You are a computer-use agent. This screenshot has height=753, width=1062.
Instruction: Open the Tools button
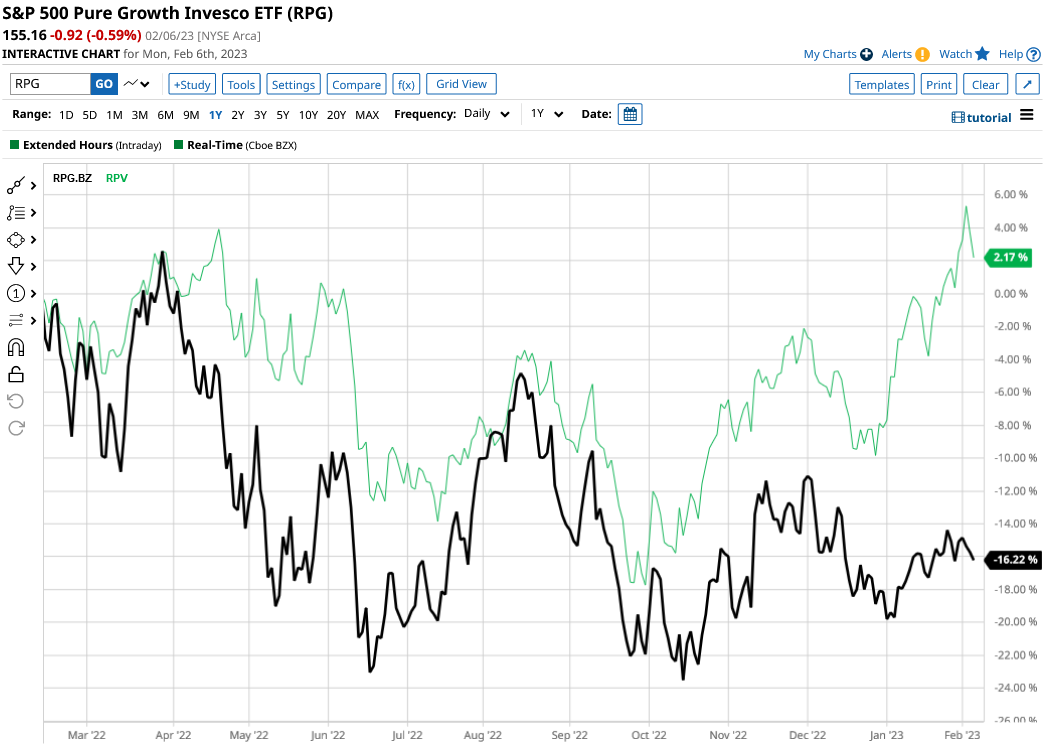[241, 85]
